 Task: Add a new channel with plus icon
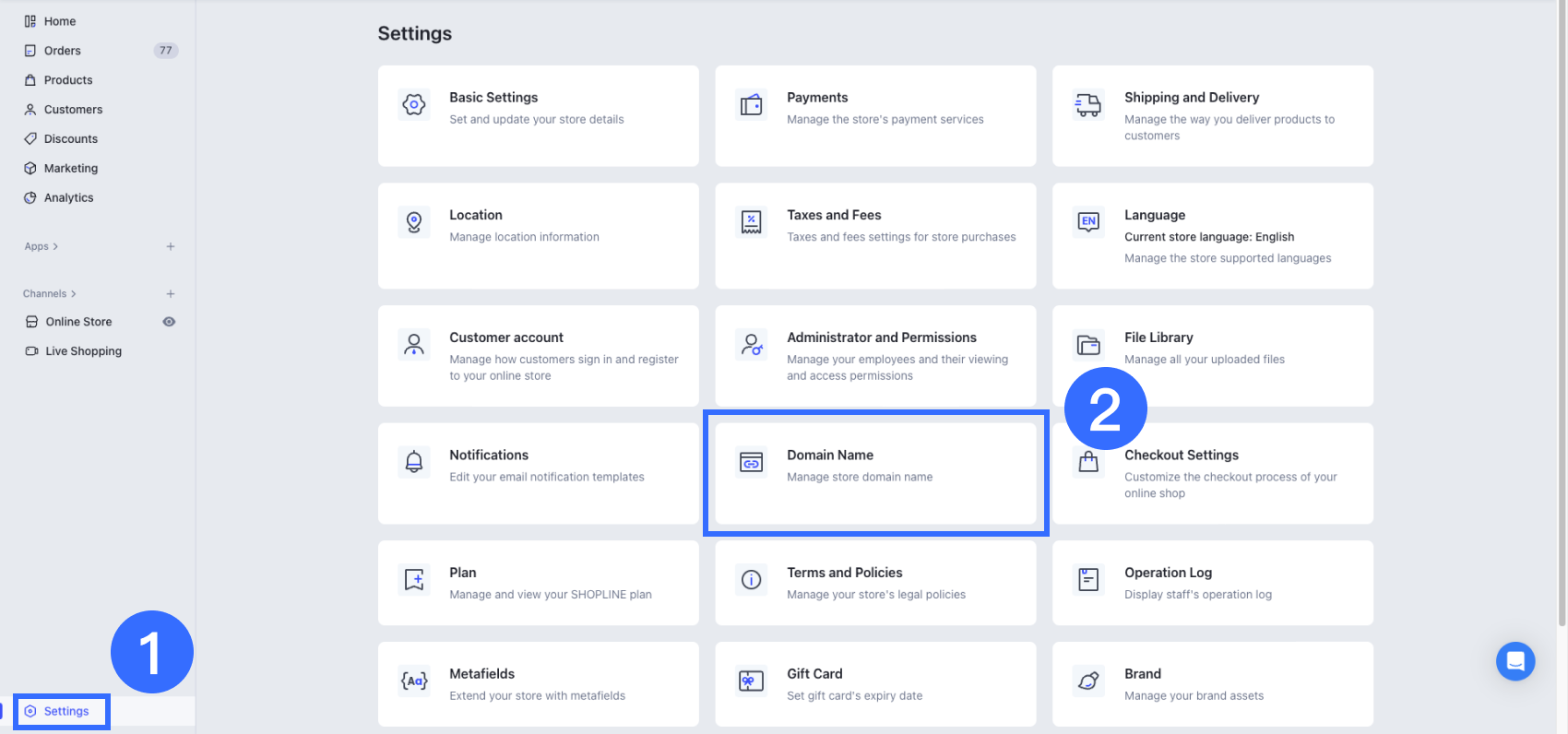tap(171, 294)
